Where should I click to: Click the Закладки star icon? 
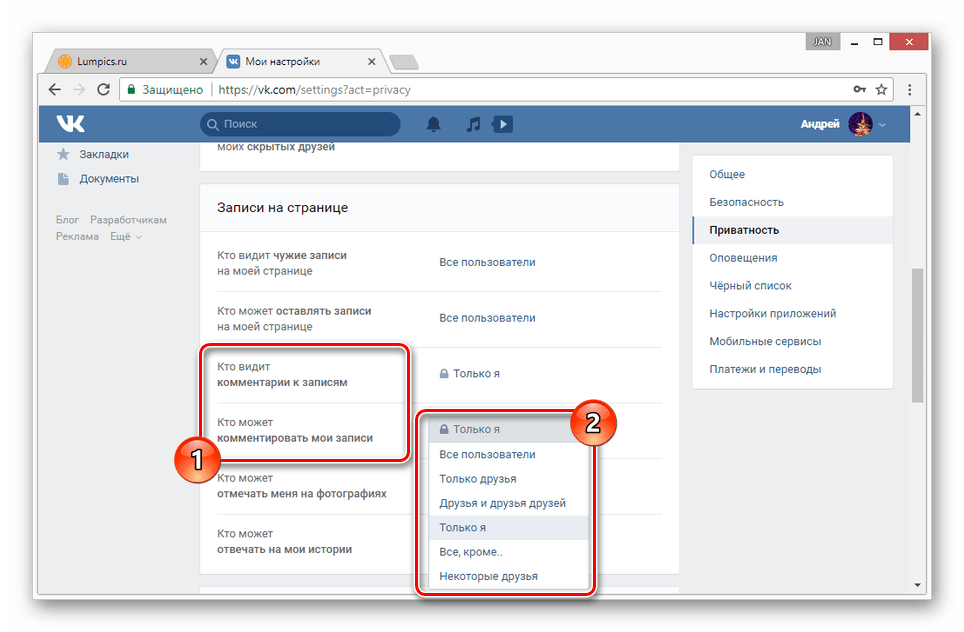click(x=63, y=154)
